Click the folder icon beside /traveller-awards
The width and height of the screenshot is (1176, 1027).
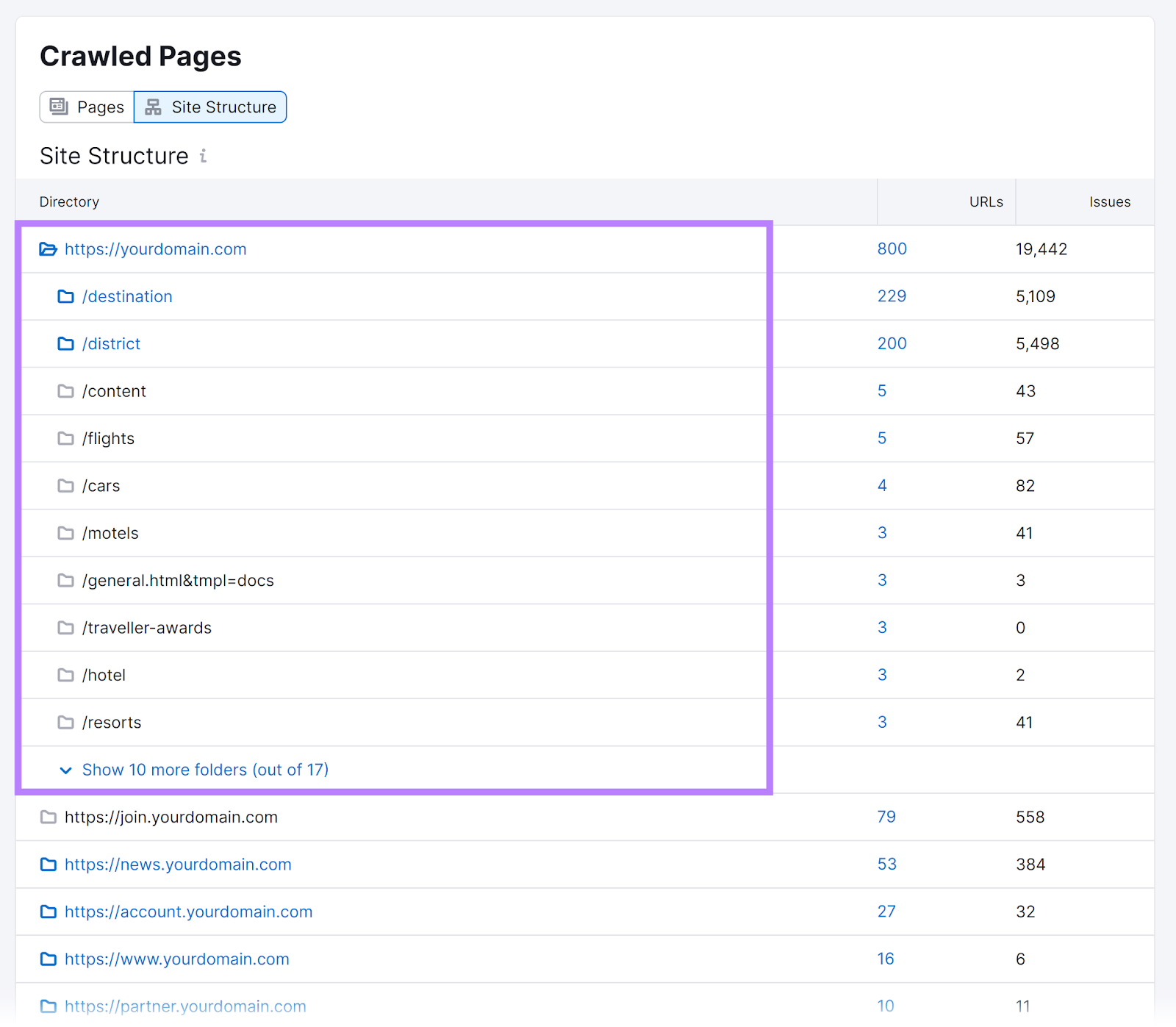click(x=65, y=628)
